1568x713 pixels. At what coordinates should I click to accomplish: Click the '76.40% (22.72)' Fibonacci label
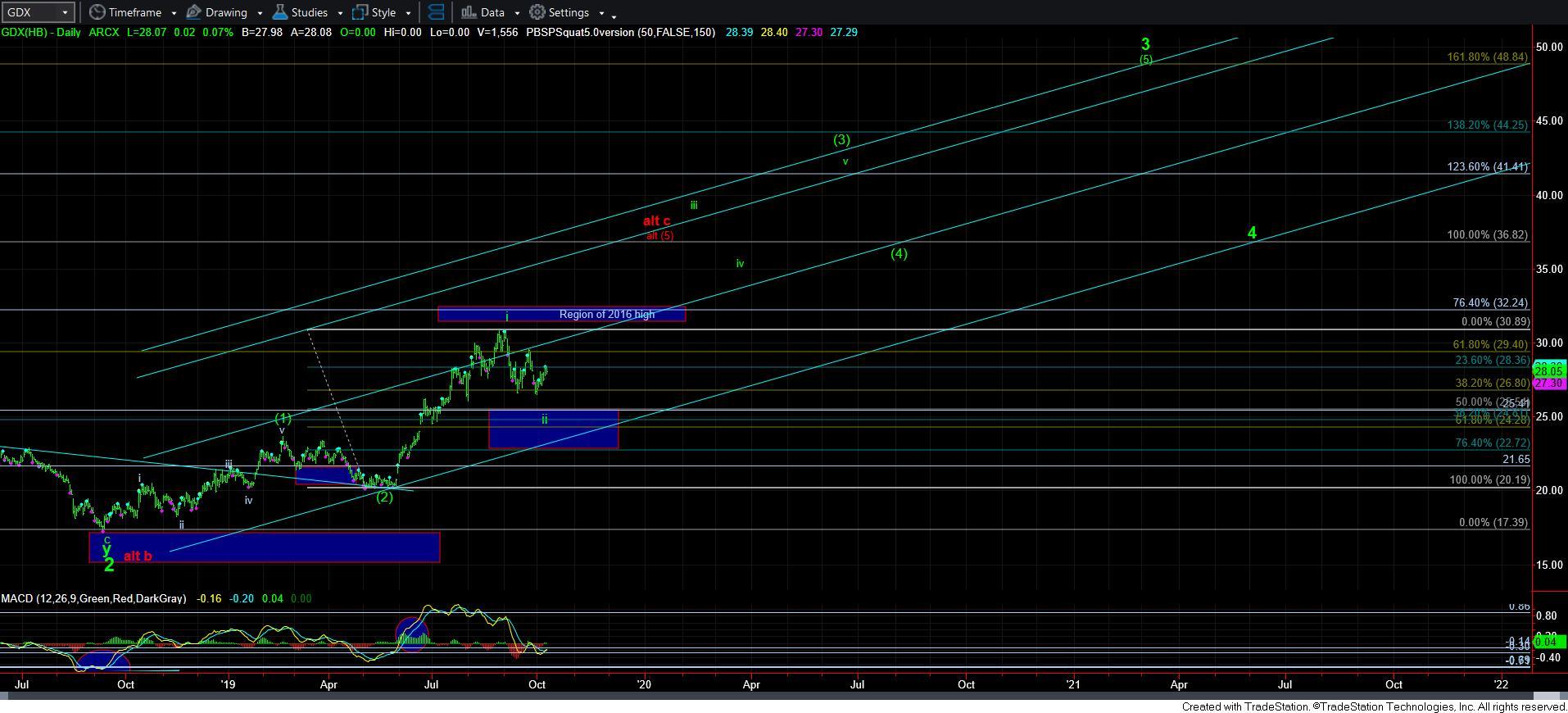(1491, 443)
